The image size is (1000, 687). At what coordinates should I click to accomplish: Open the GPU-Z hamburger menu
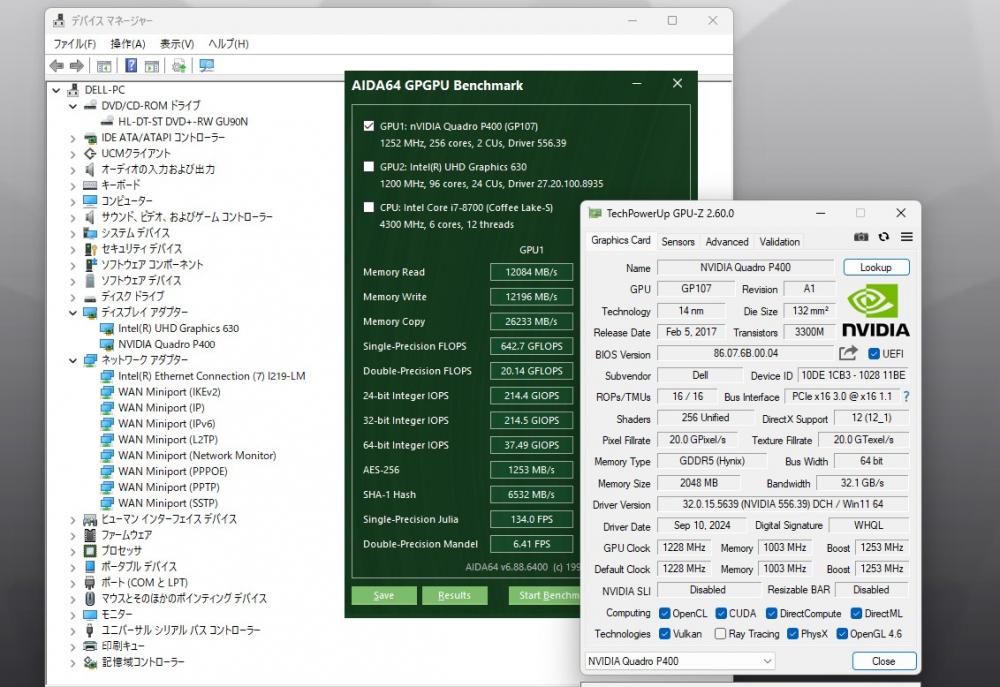[906, 237]
